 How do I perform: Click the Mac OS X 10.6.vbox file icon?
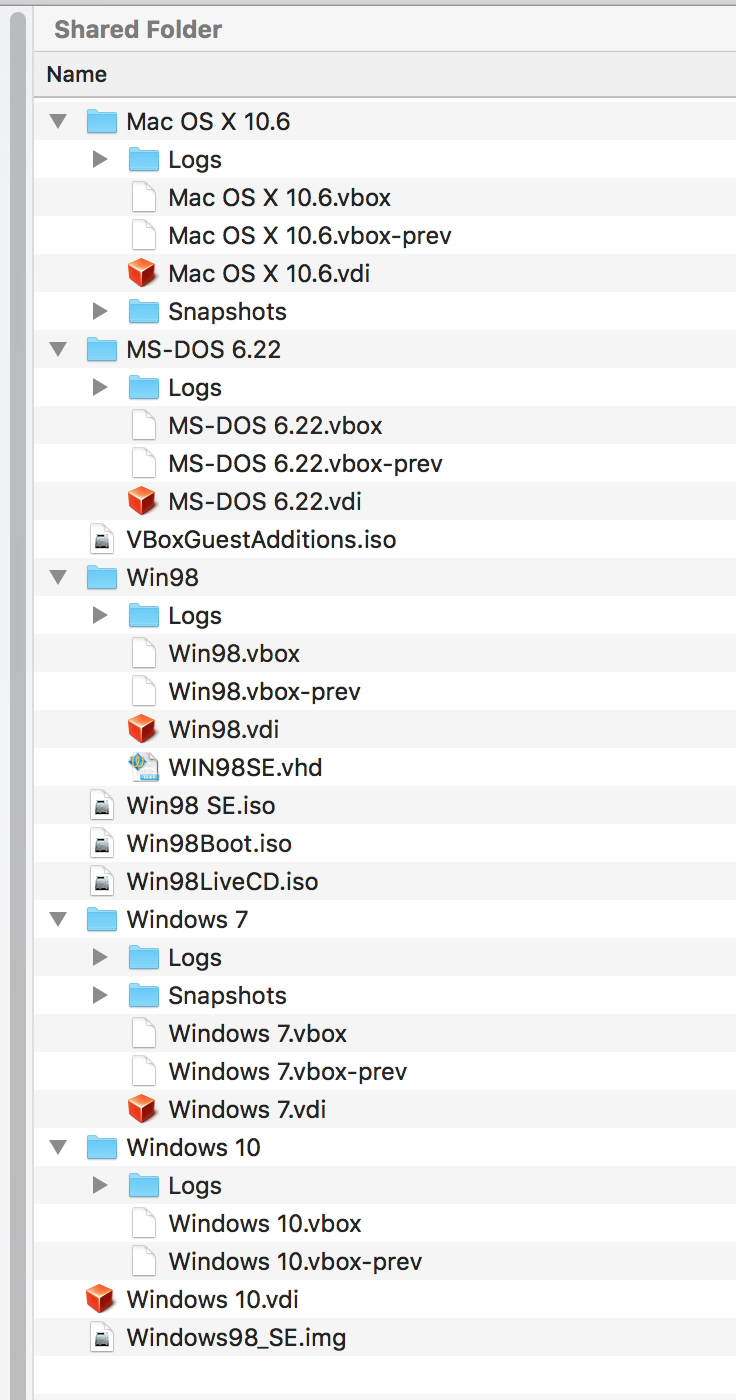(x=144, y=197)
